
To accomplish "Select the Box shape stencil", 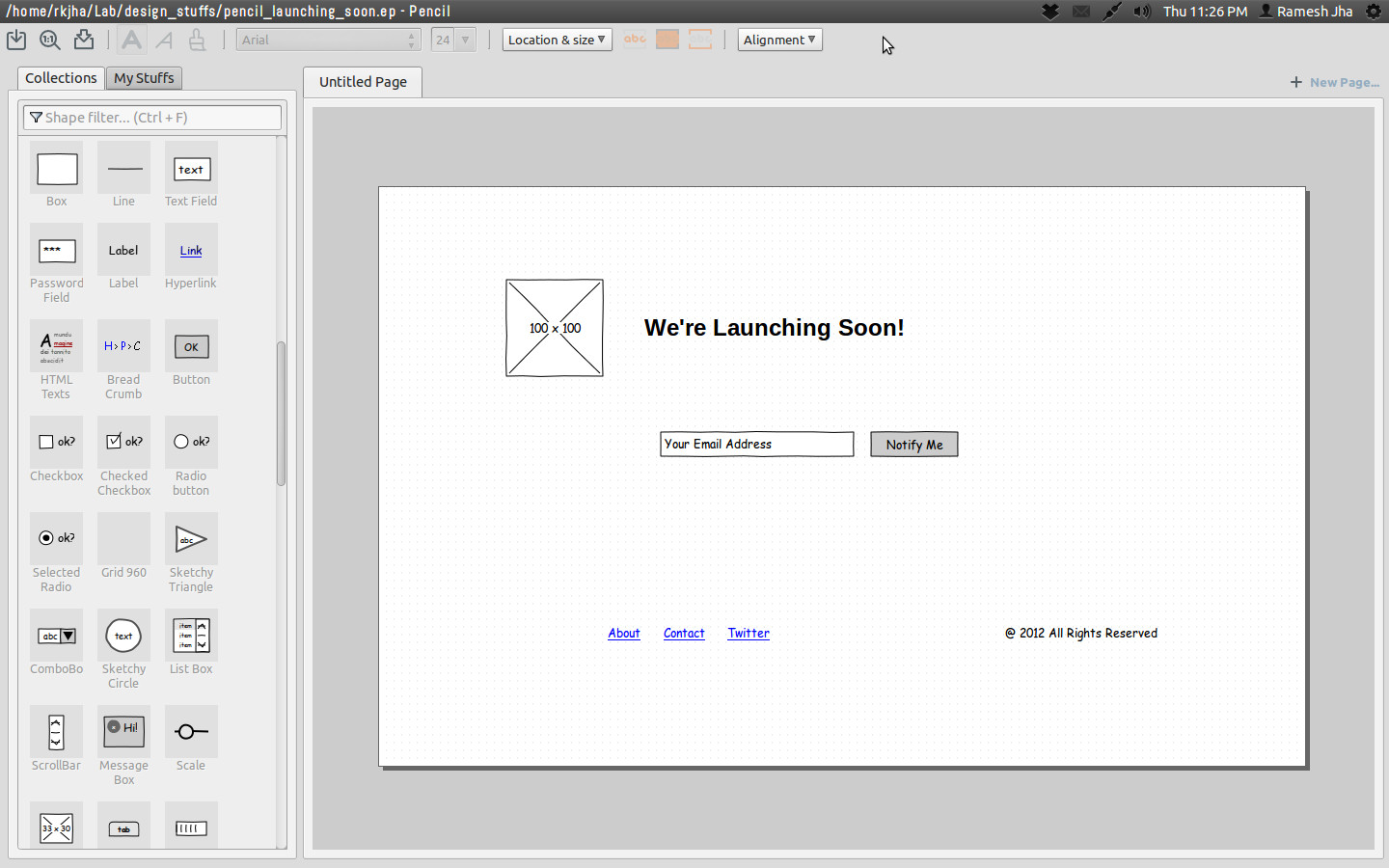I will tap(56, 169).
